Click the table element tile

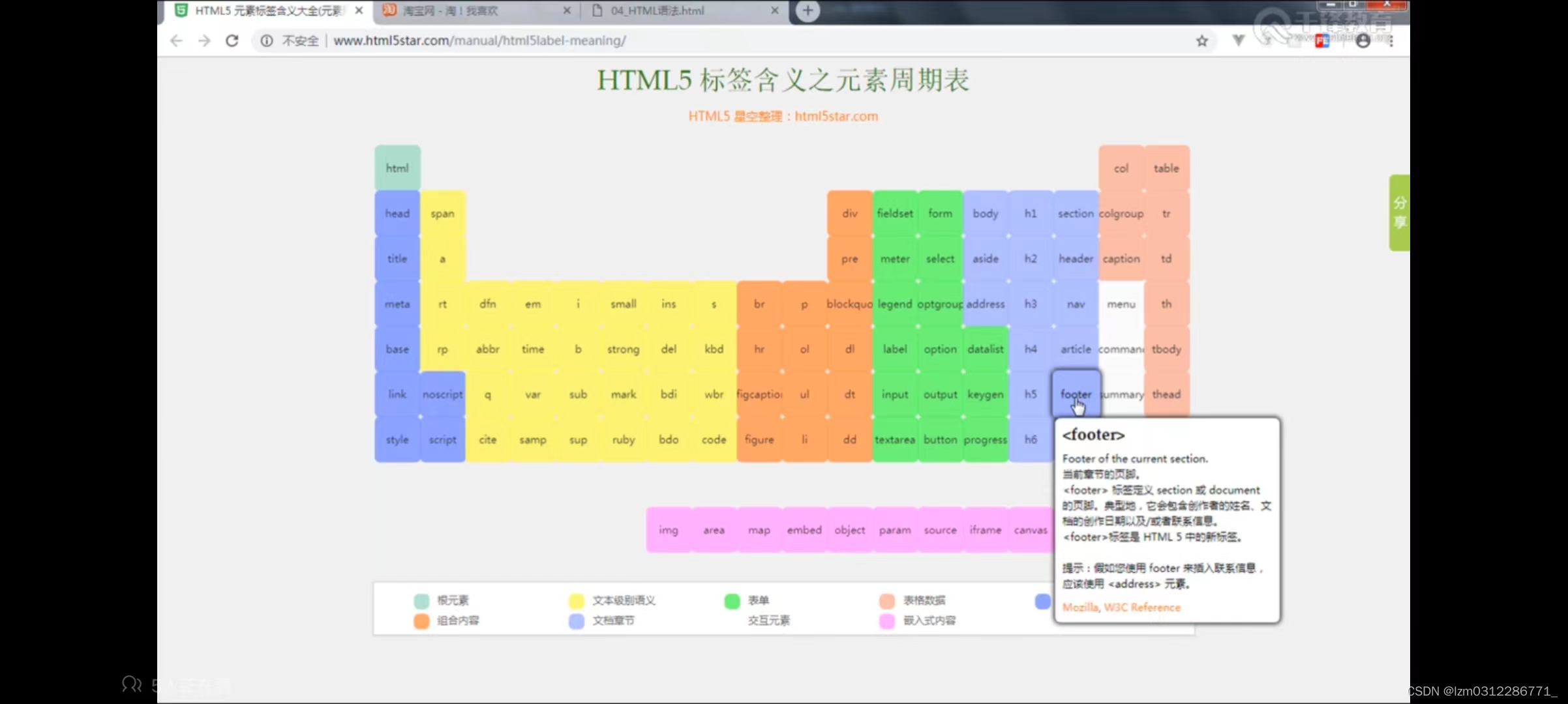click(1166, 168)
